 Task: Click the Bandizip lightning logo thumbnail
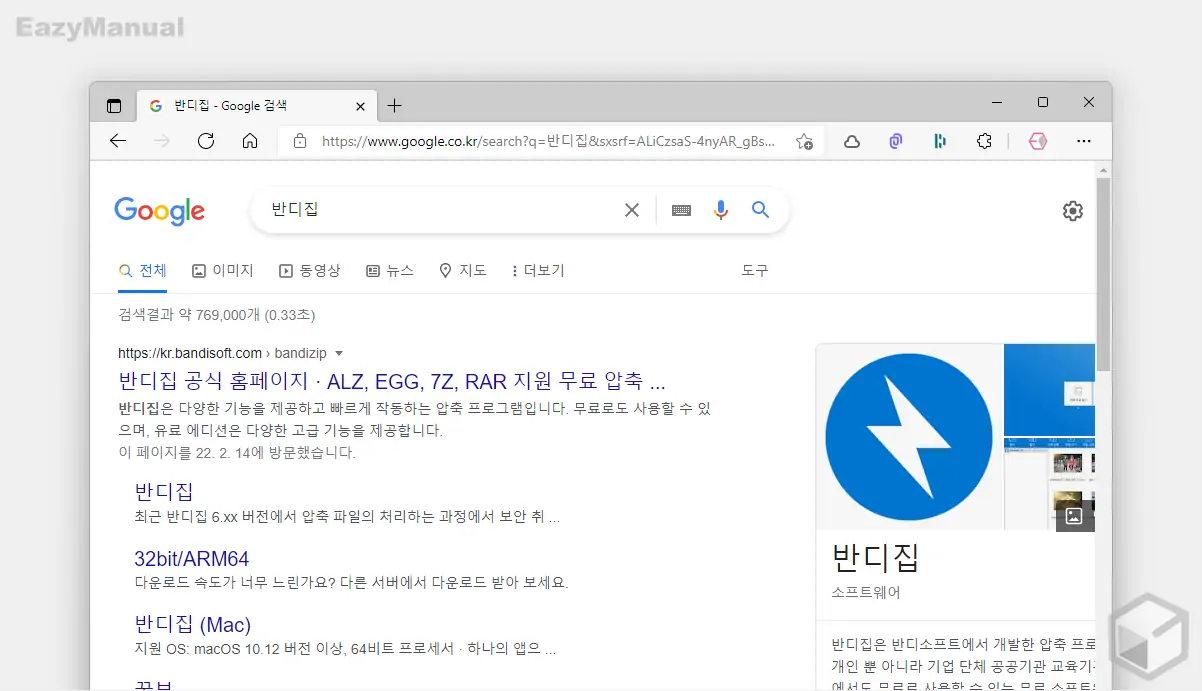909,437
